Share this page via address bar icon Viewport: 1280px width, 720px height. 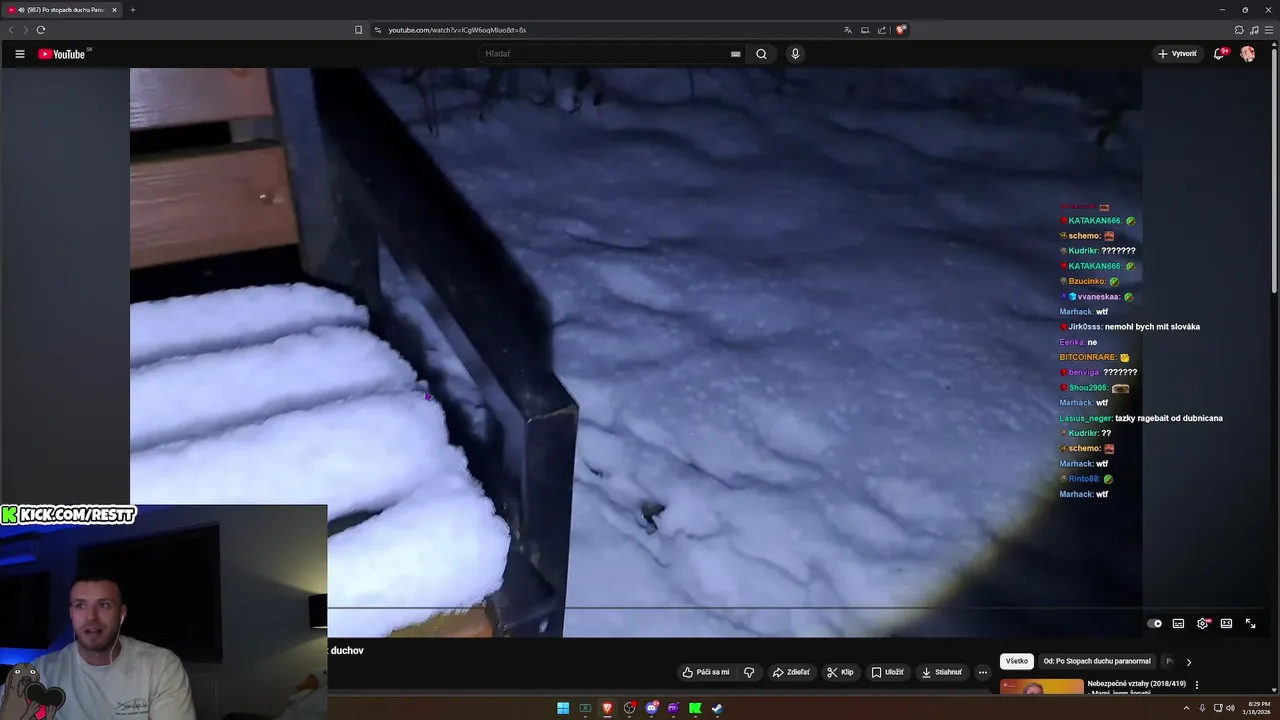coord(882,30)
